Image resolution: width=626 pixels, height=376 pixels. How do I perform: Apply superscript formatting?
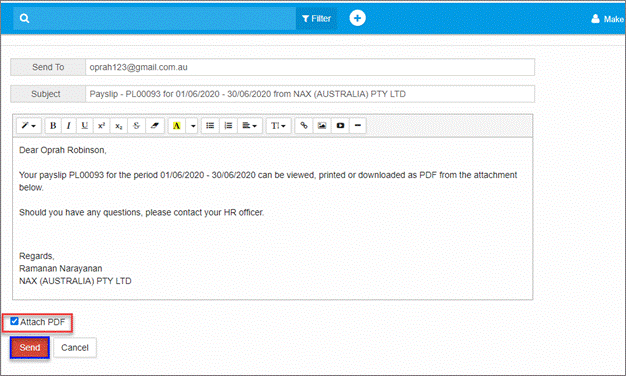point(101,126)
